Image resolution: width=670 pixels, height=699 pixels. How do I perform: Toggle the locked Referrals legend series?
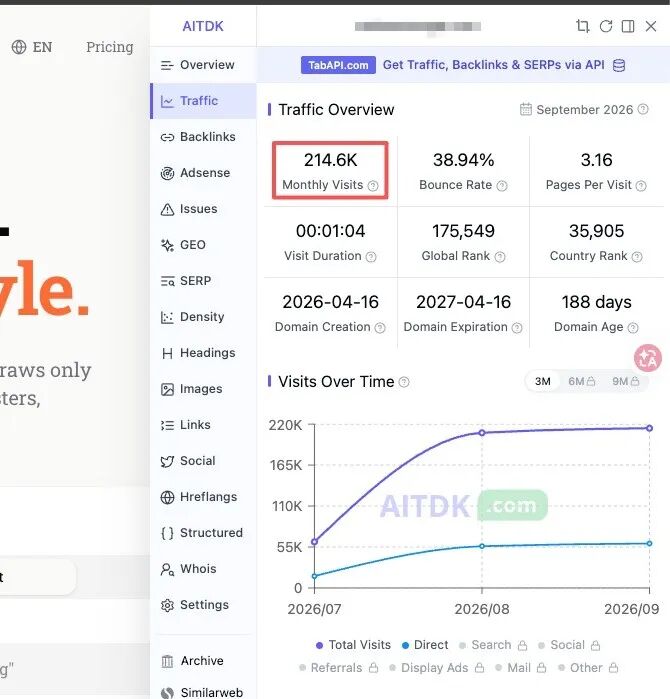(338, 668)
